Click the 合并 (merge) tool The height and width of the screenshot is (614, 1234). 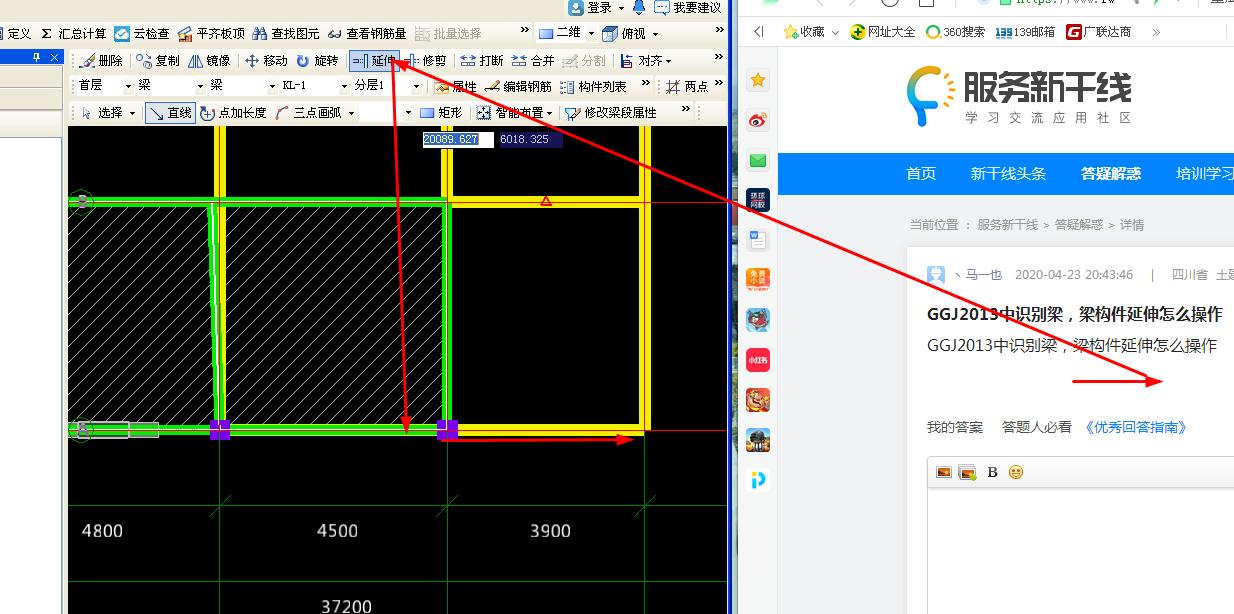533,61
